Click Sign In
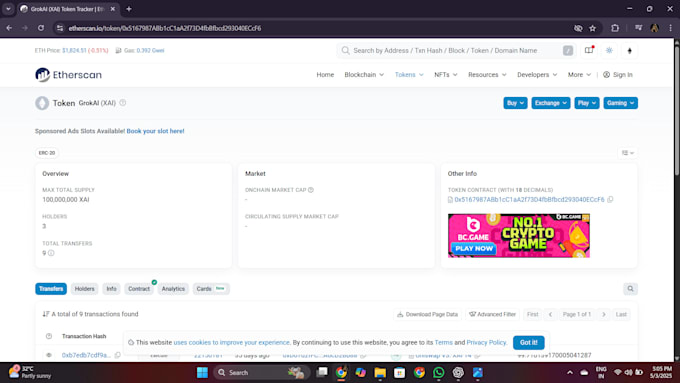Screen dimensions: 680x383 pos(618,75)
